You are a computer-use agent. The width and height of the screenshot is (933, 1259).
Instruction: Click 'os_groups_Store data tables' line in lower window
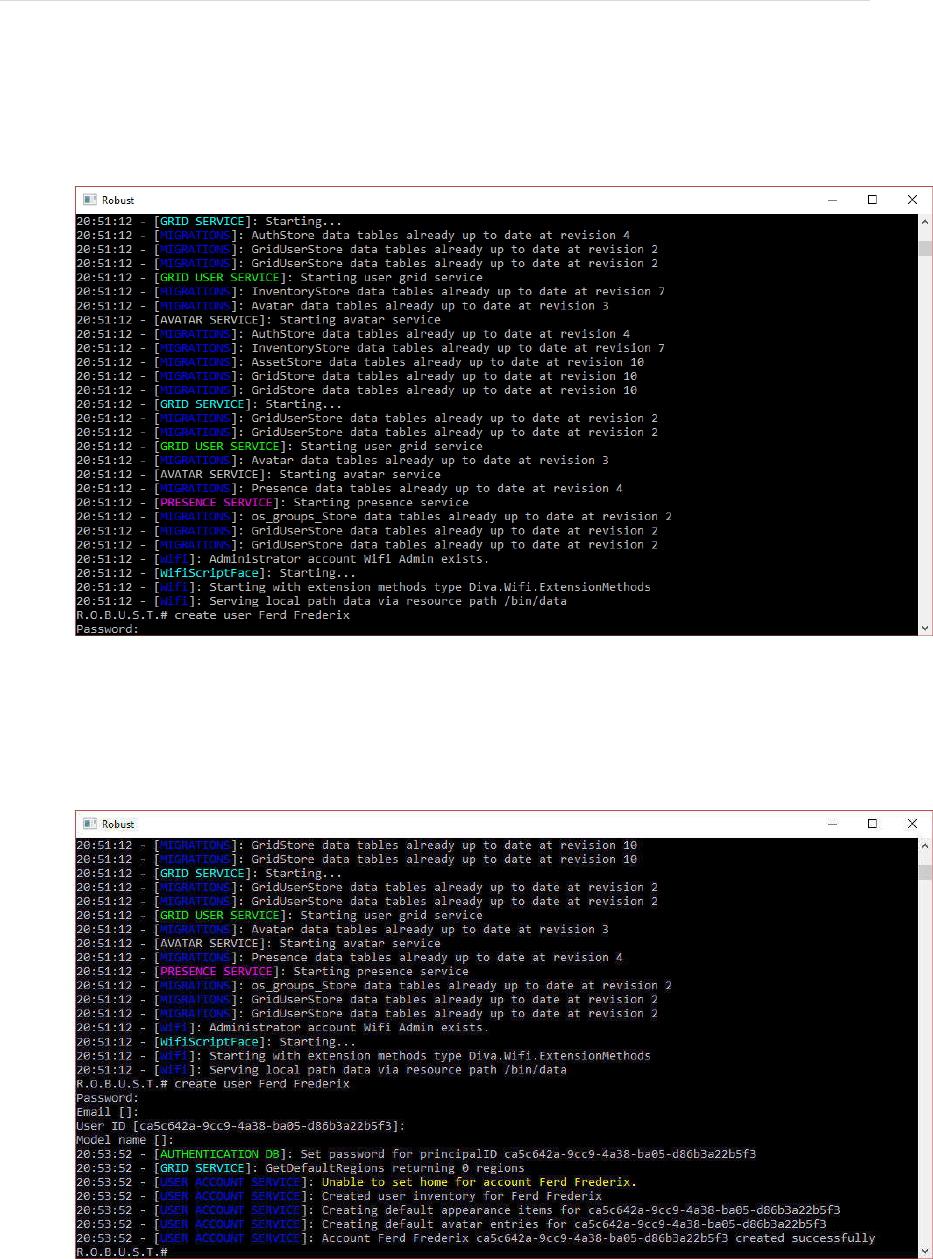pos(374,985)
